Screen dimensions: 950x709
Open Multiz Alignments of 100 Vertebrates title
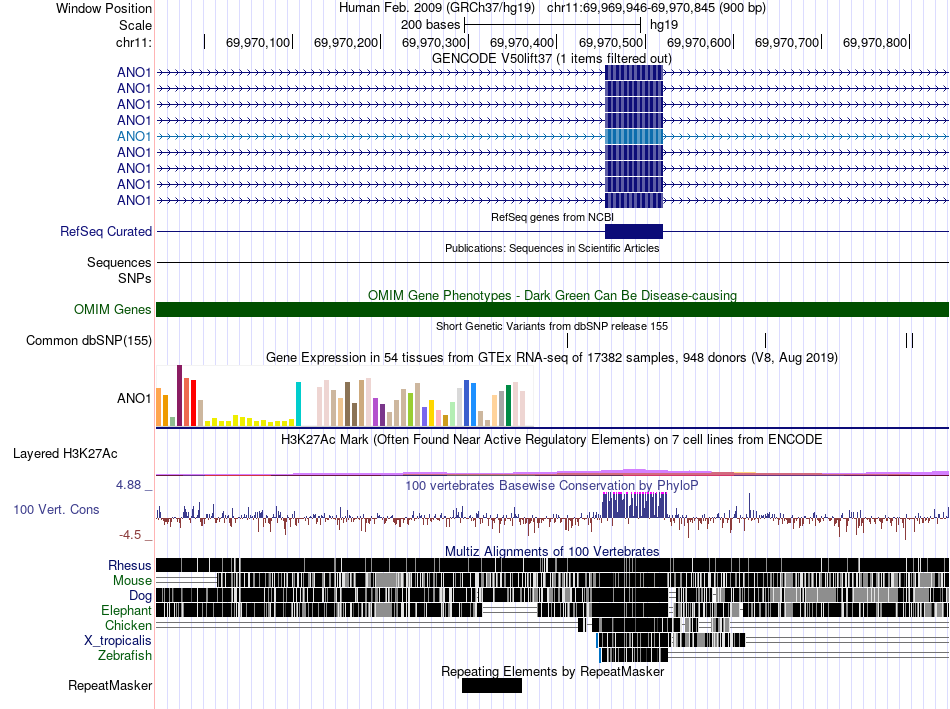552,551
